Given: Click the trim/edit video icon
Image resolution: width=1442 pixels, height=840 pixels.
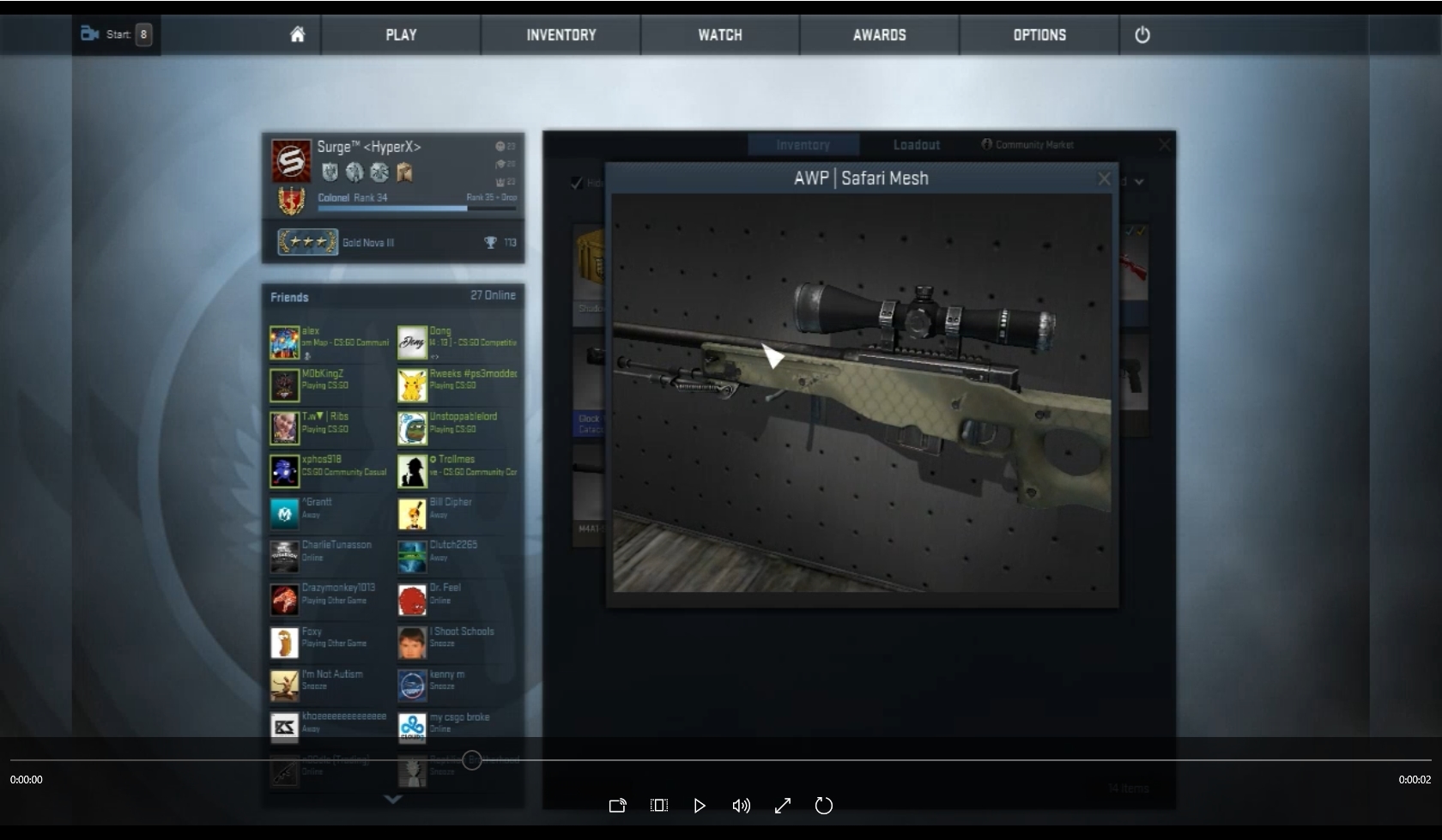Looking at the screenshot, I should tap(658, 806).
